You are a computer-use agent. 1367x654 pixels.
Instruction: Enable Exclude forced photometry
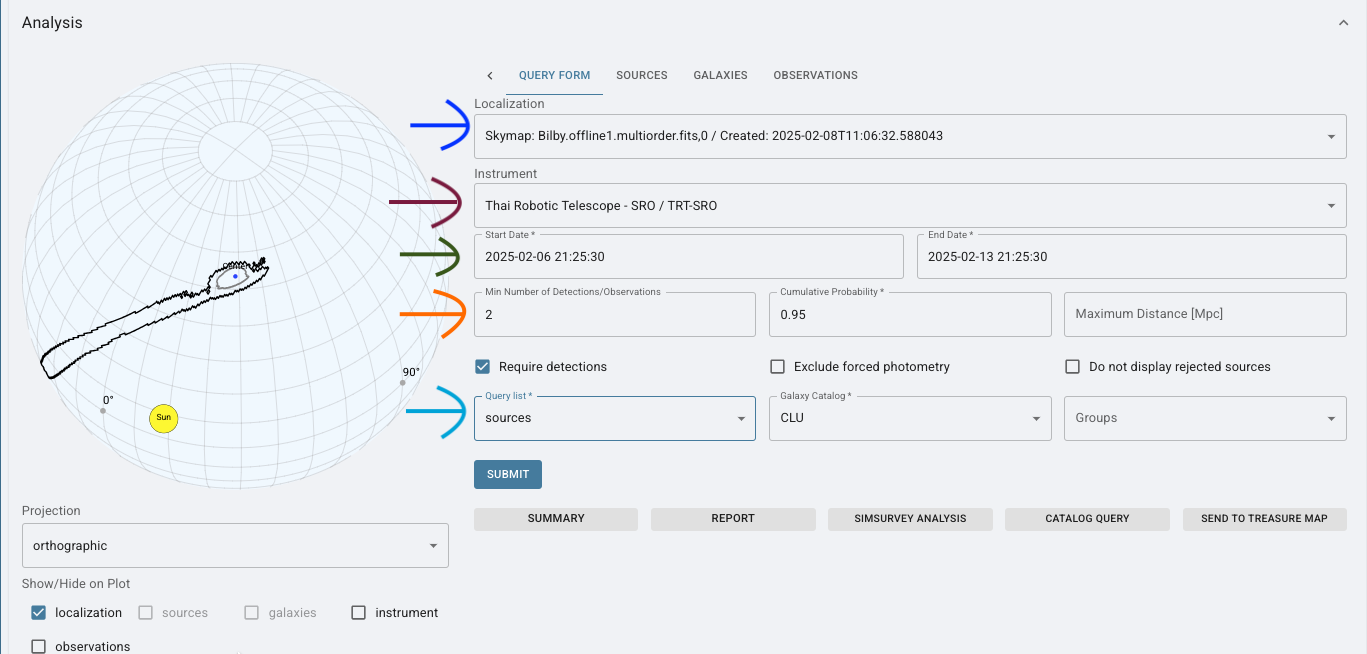click(x=777, y=367)
